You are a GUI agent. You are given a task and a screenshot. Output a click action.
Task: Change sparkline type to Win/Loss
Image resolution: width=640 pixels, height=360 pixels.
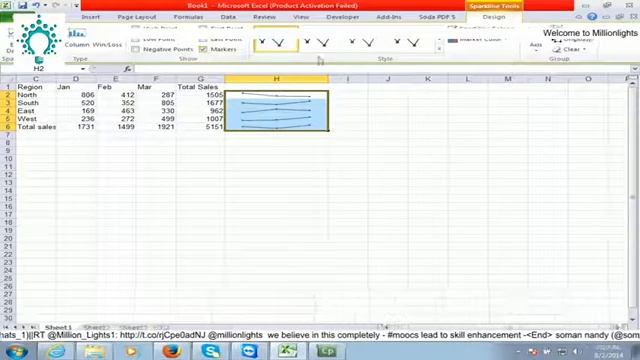(x=107, y=44)
